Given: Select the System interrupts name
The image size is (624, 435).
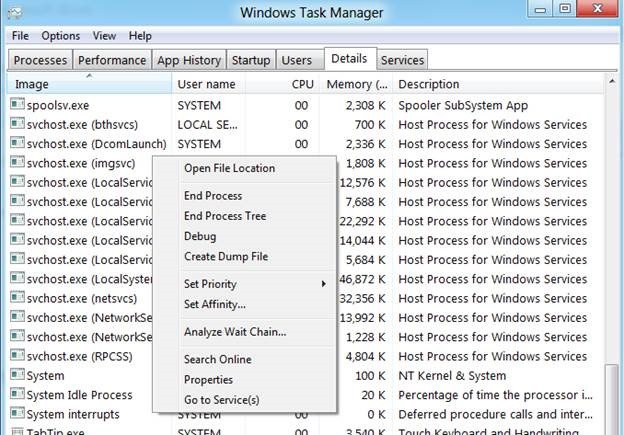Looking at the screenshot, I should pyautogui.click(x=73, y=414).
